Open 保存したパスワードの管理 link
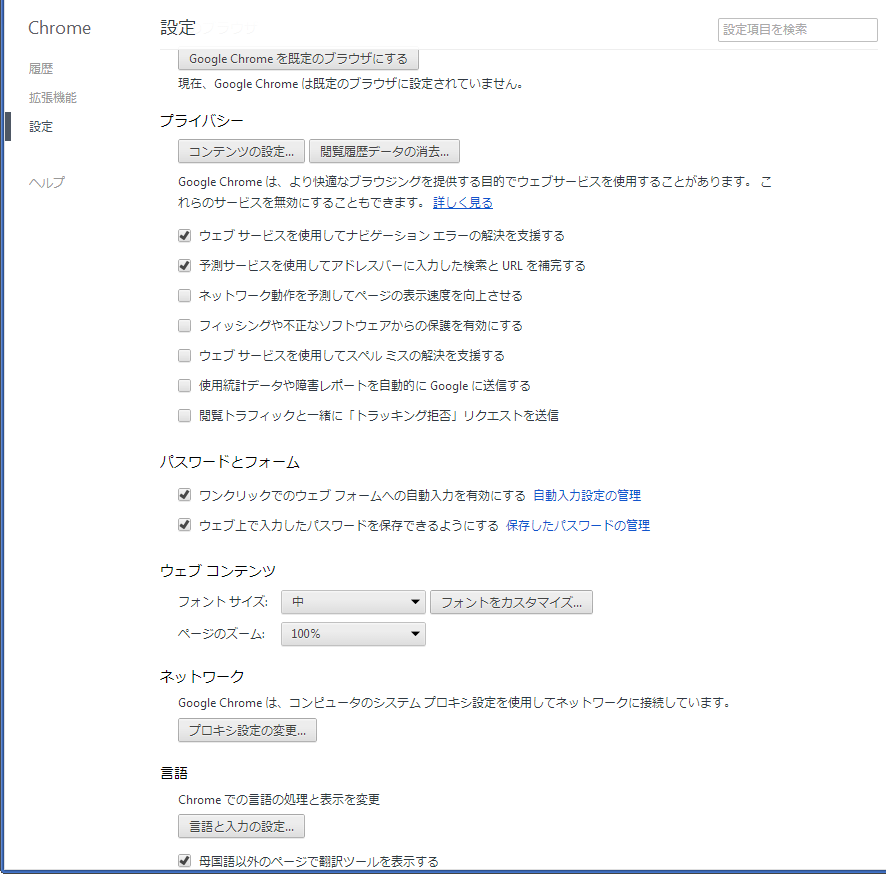 pos(578,526)
